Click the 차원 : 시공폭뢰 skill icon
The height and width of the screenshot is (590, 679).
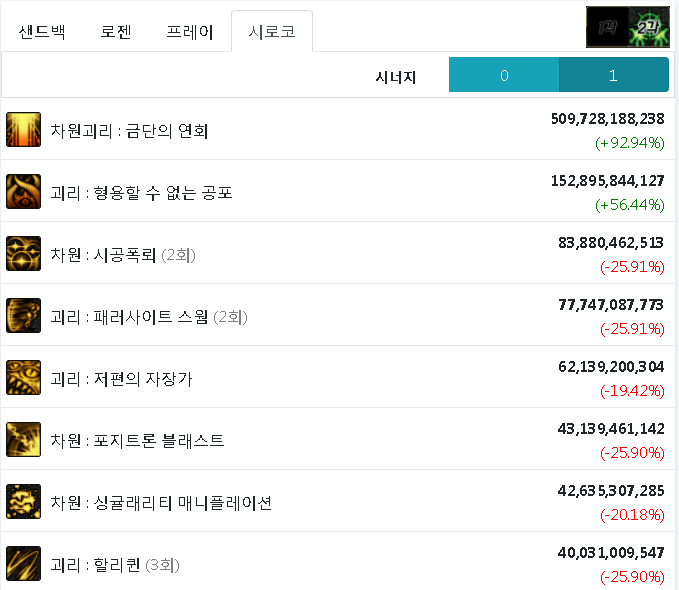(23, 254)
